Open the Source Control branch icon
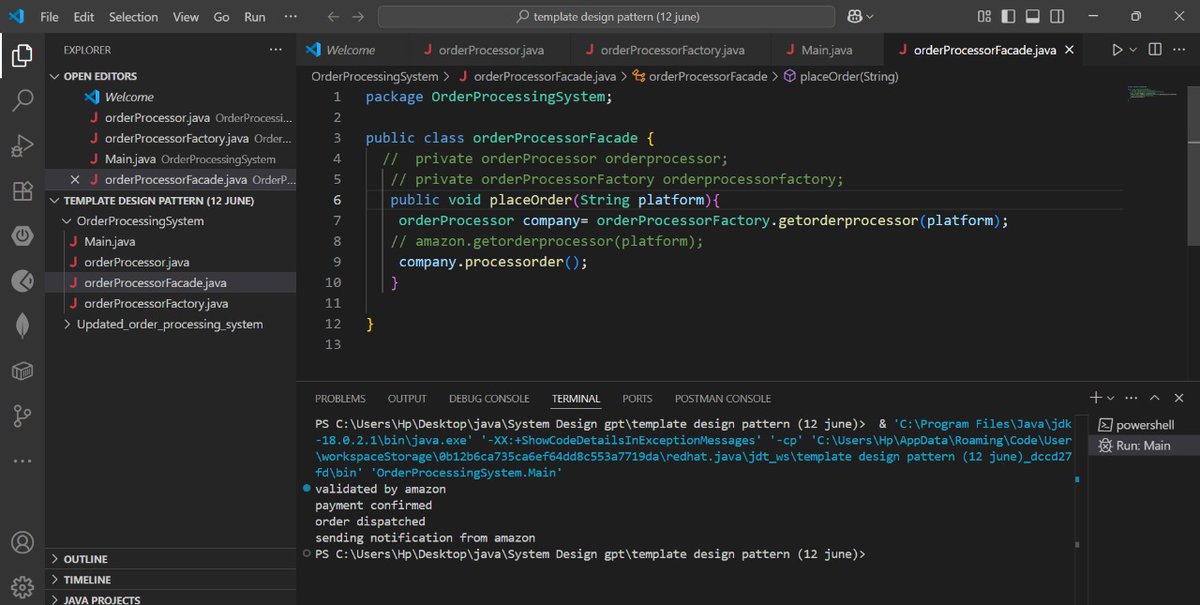This screenshot has width=1200, height=605. pyautogui.click(x=22, y=416)
